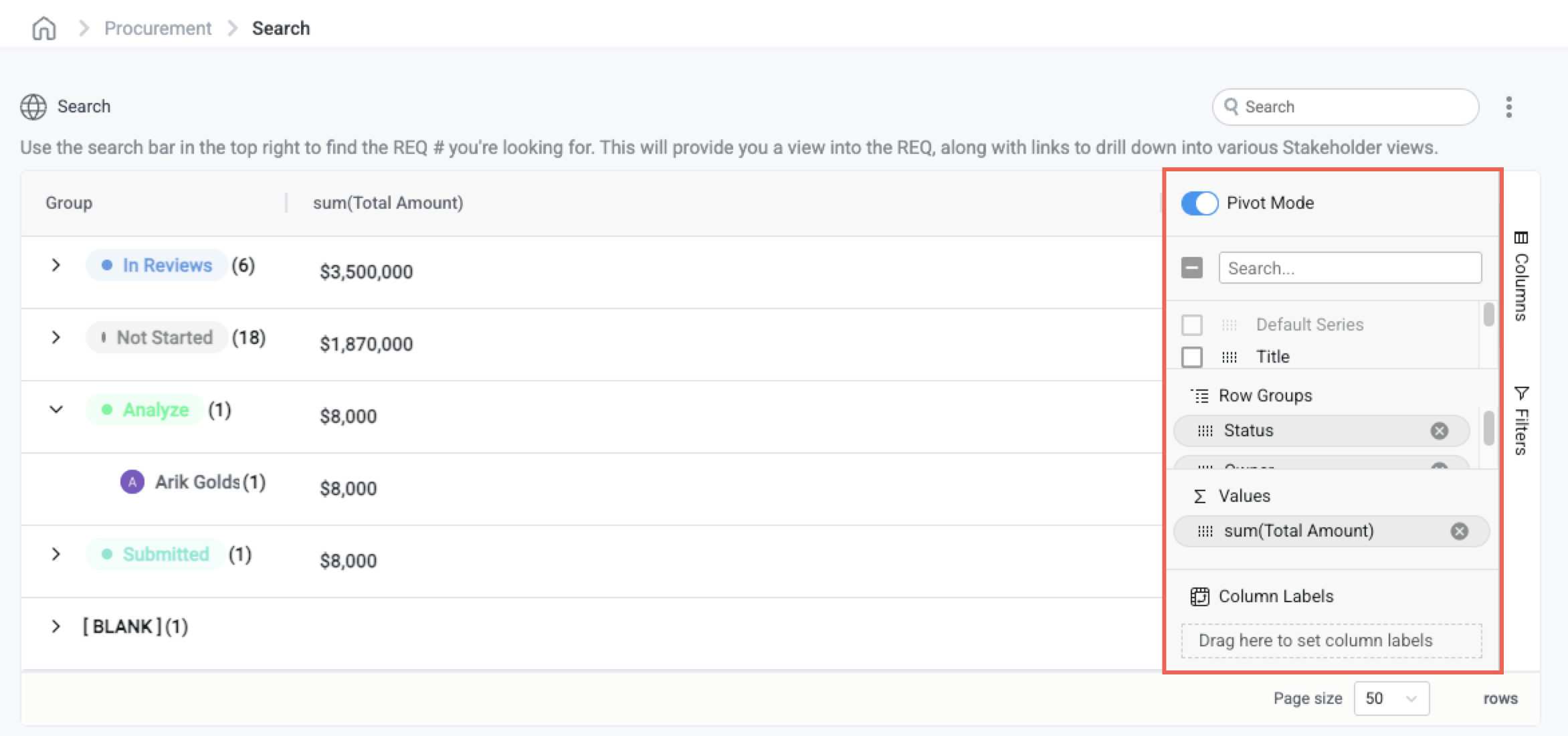Toggle the select-all columns checkbox

click(x=1192, y=268)
